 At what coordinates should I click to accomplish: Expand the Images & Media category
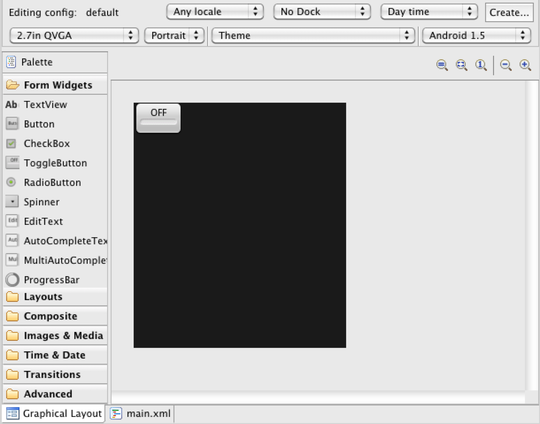pos(55,335)
